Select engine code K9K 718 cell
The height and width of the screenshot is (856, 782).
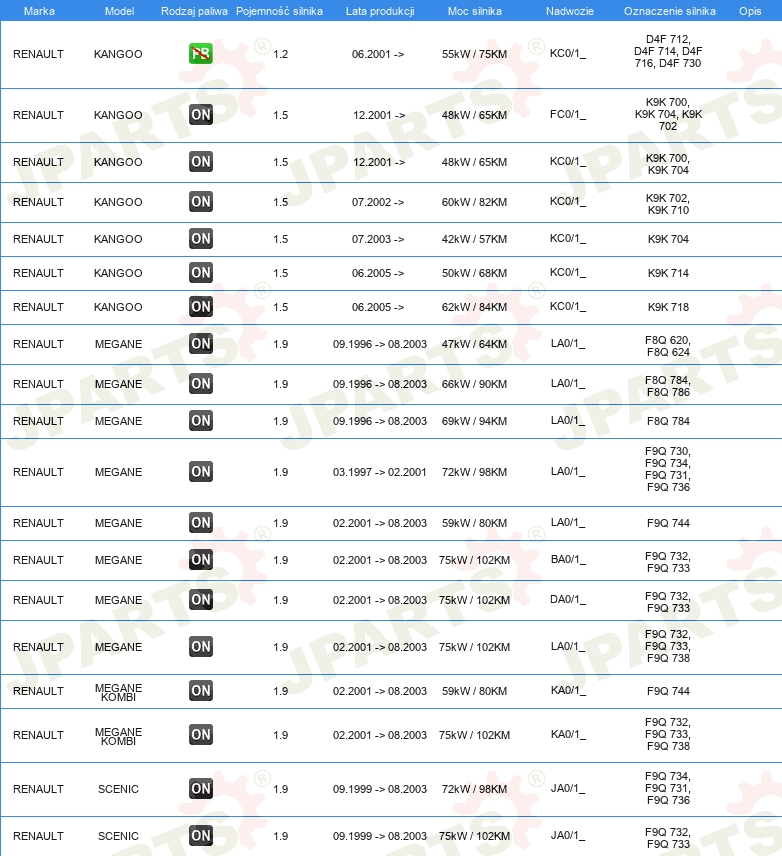(668, 307)
